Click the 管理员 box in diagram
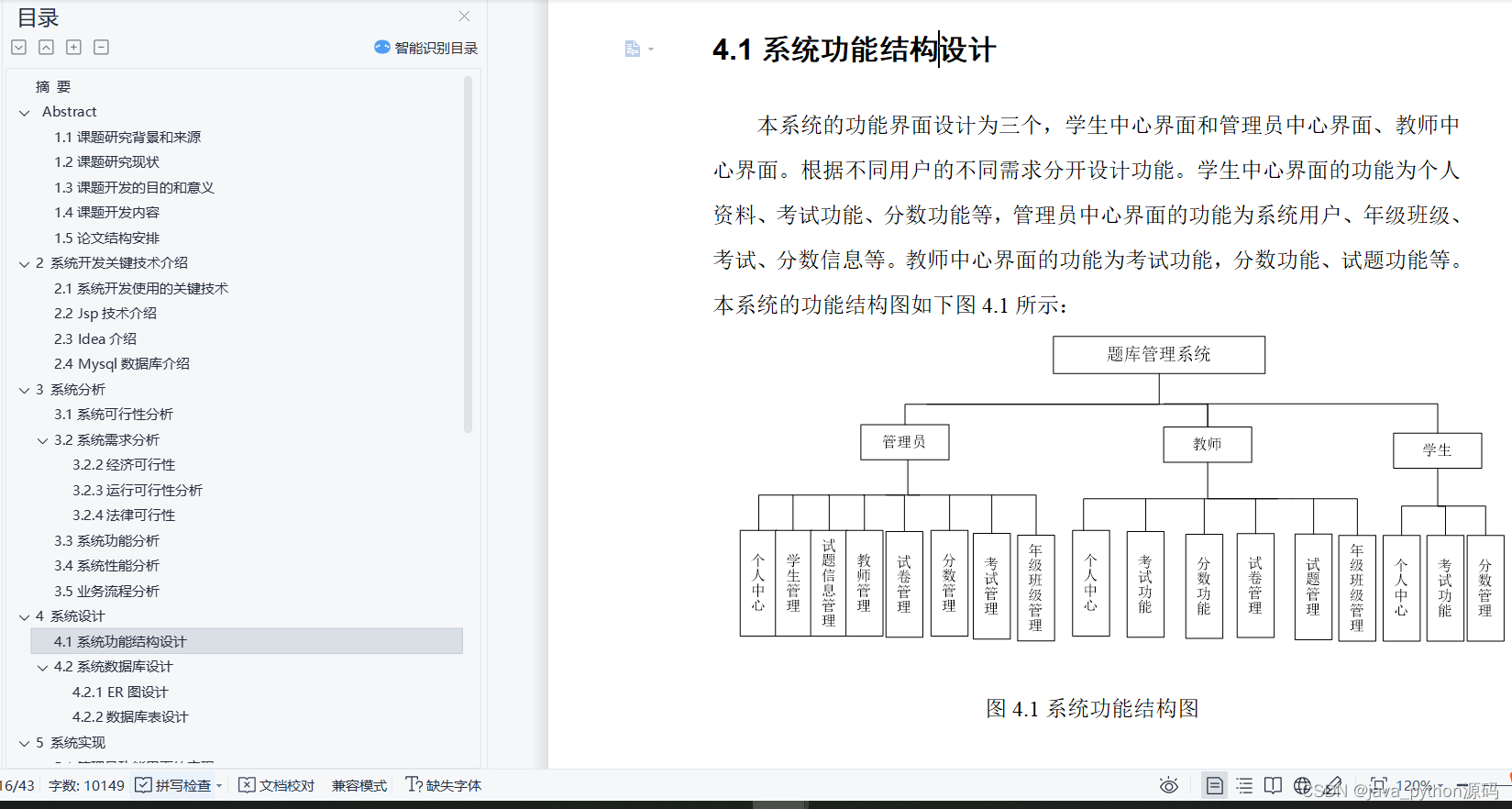Viewport: 1512px width, 809px height. point(904,442)
